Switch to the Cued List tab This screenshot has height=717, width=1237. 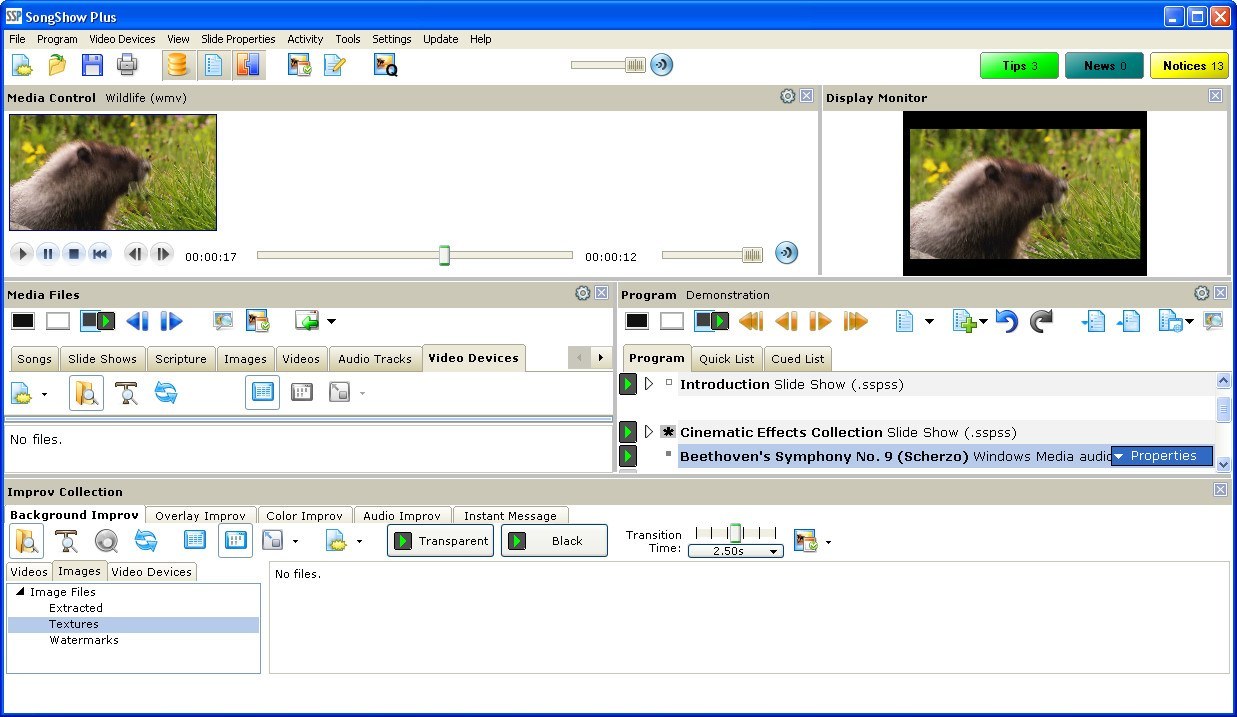[798, 359]
